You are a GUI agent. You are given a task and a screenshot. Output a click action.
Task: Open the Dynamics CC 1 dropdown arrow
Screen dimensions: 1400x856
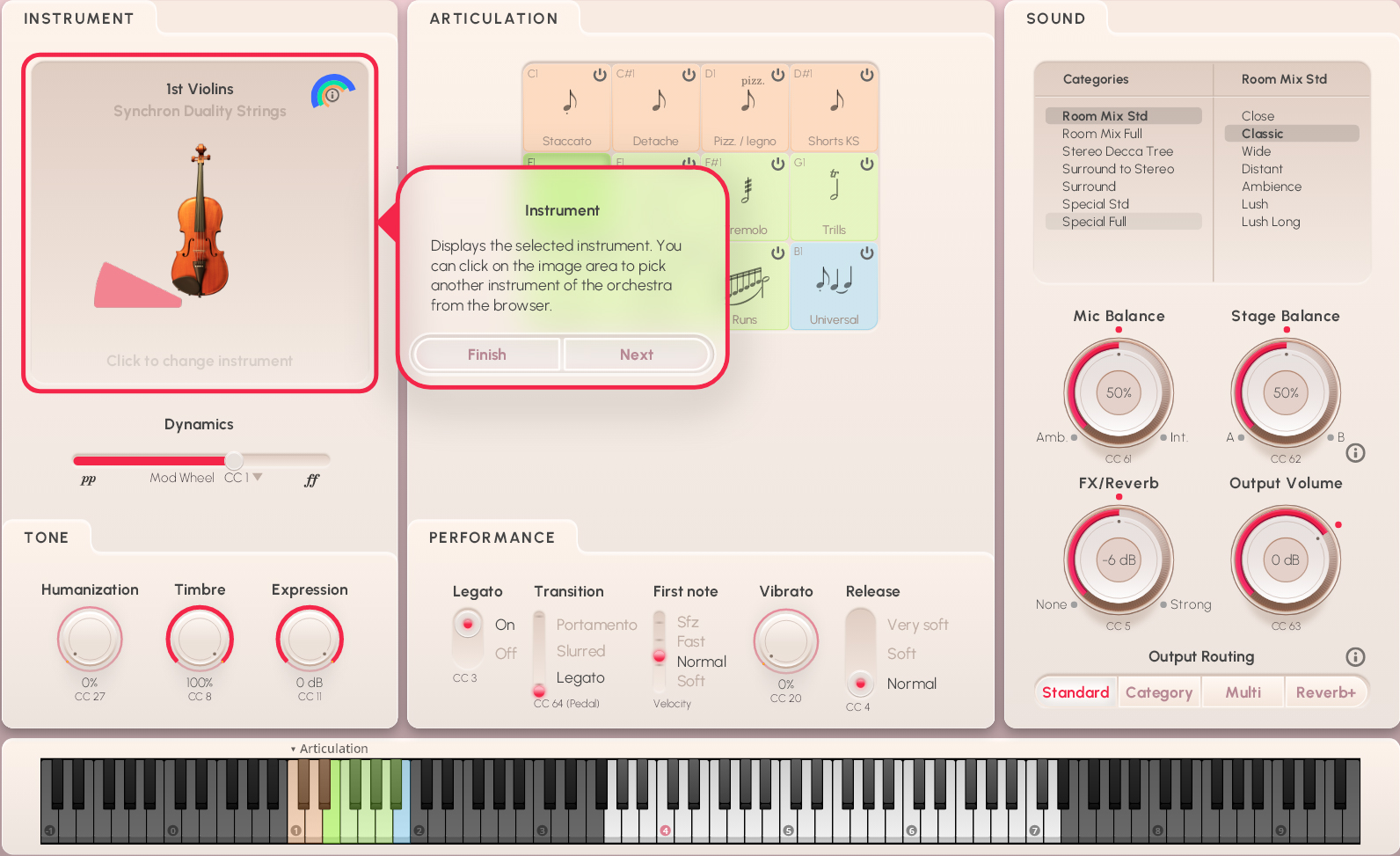[x=258, y=477]
